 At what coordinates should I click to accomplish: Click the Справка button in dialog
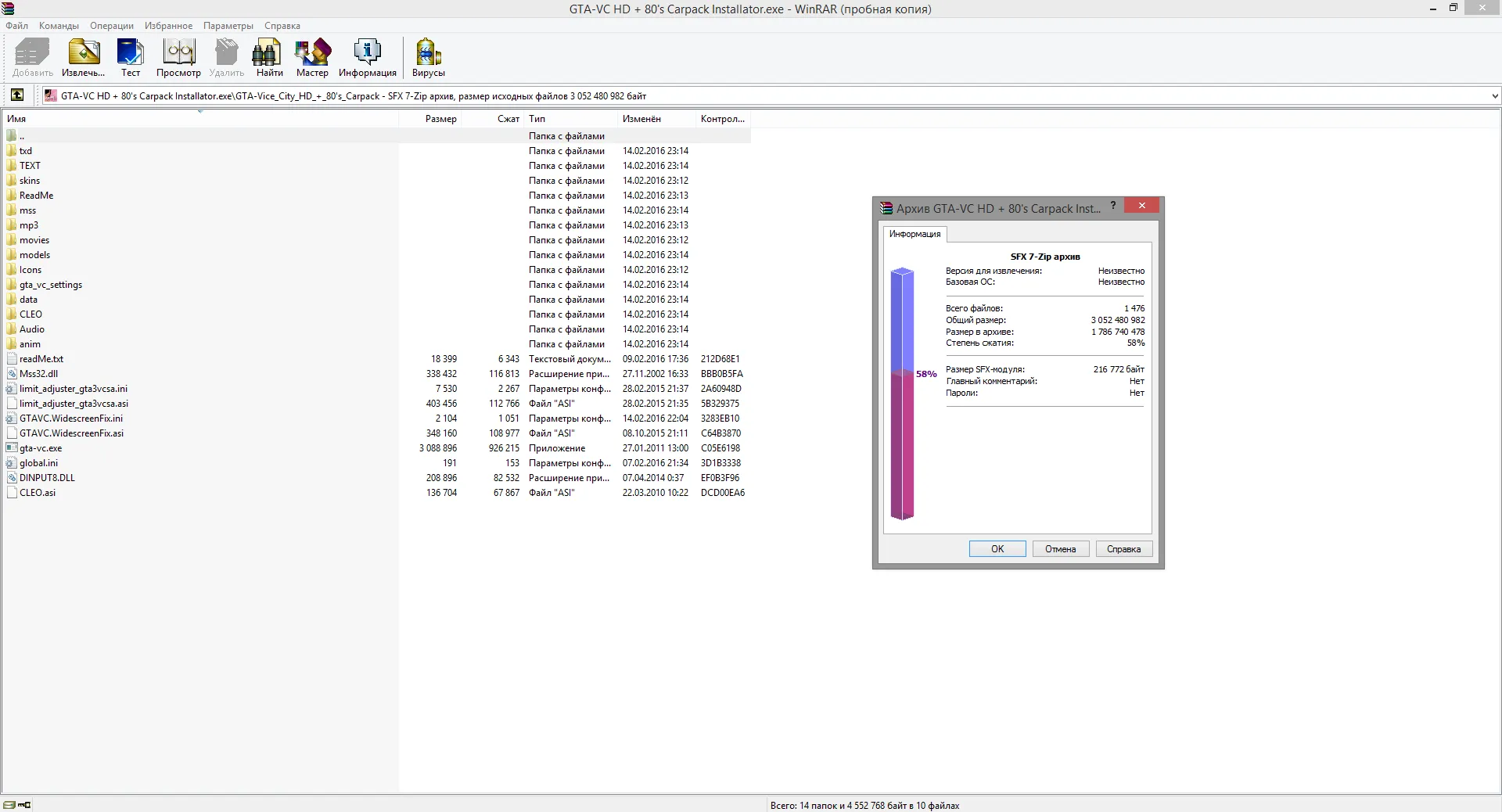tap(1123, 549)
